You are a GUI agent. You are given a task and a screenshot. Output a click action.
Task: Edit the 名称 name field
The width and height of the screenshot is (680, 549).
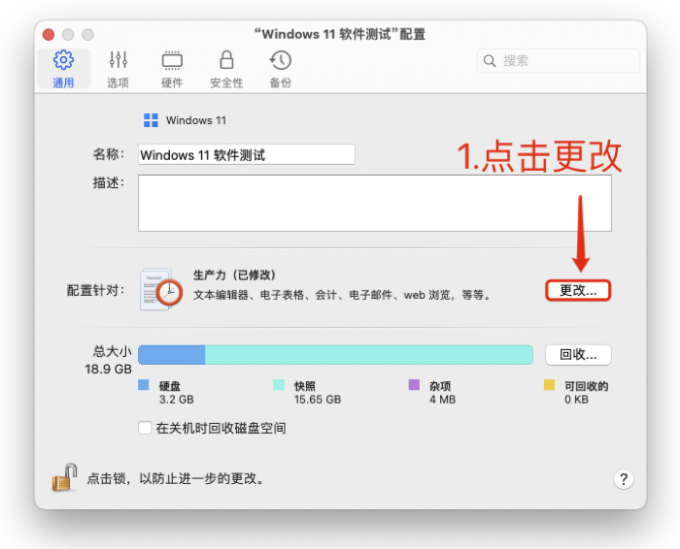[246, 154]
